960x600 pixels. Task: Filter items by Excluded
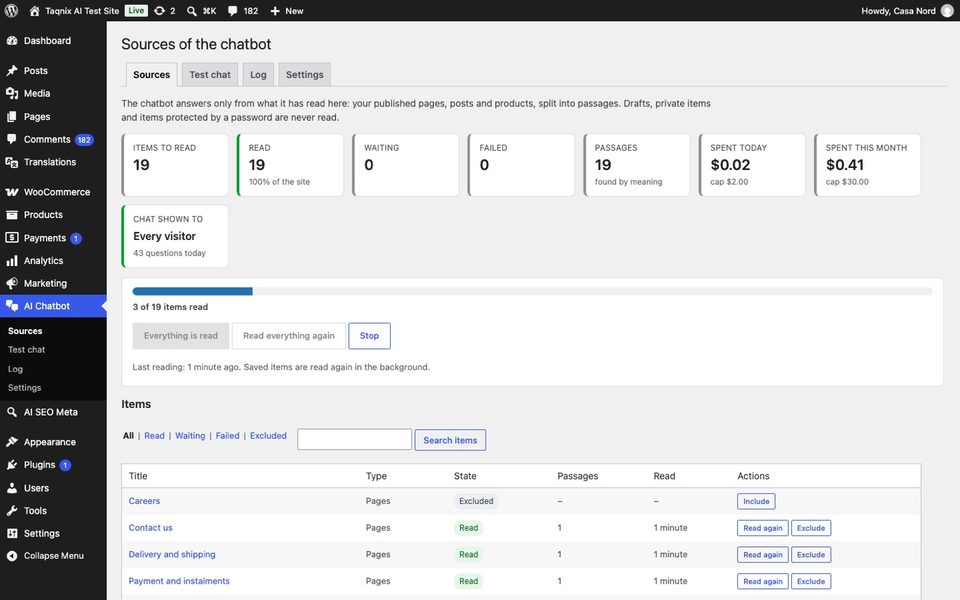pos(268,436)
